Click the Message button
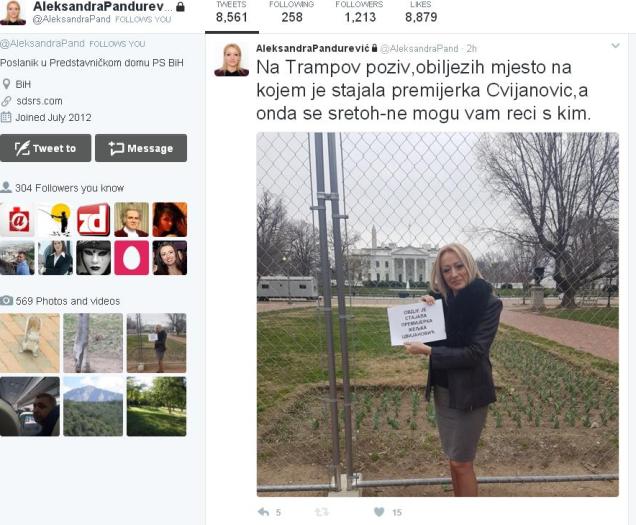Screen dimensions: 636x525 141,148
